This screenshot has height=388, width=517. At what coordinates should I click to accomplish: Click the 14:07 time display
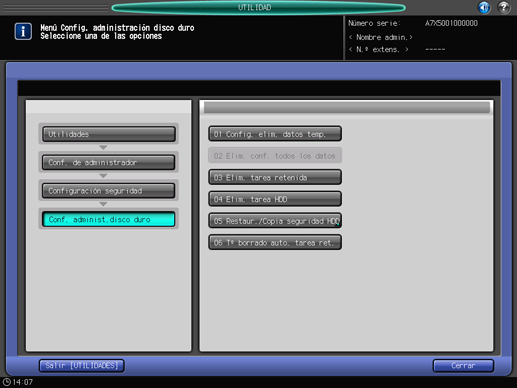point(23,382)
